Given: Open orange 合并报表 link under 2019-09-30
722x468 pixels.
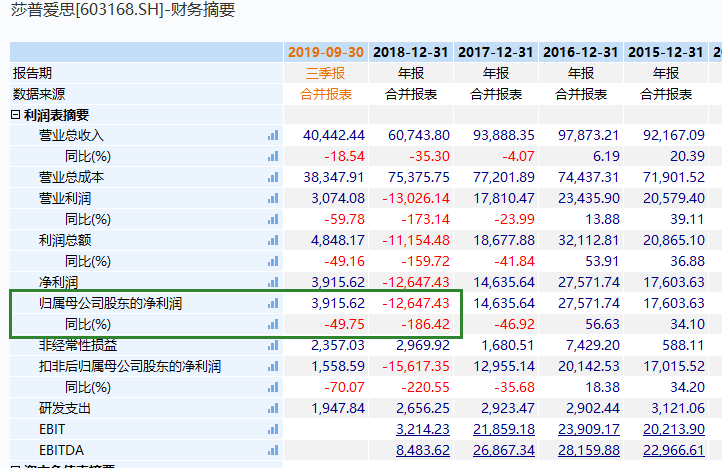Looking at the screenshot, I should click(x=326, y=94).
